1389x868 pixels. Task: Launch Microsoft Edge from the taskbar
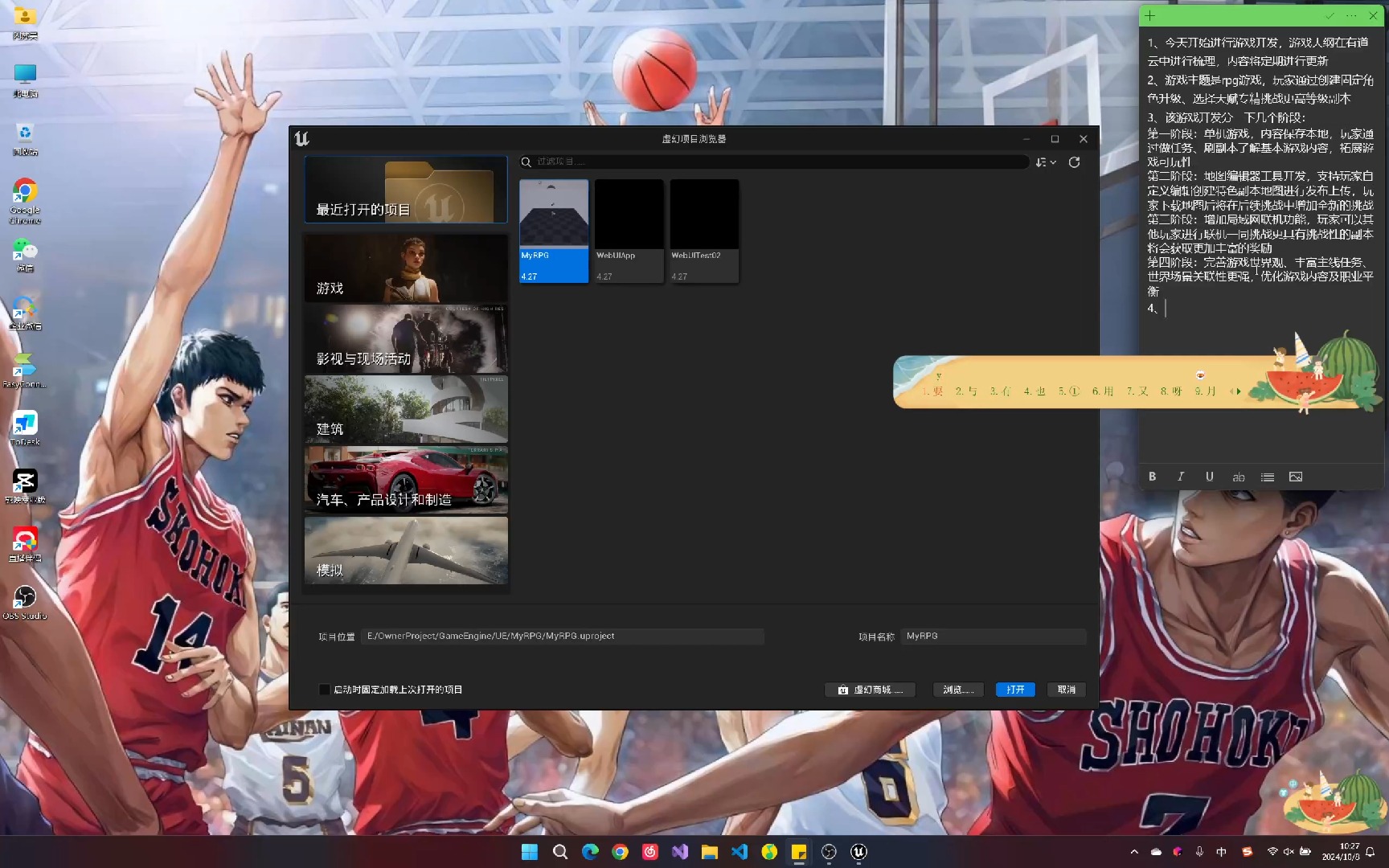590,852
